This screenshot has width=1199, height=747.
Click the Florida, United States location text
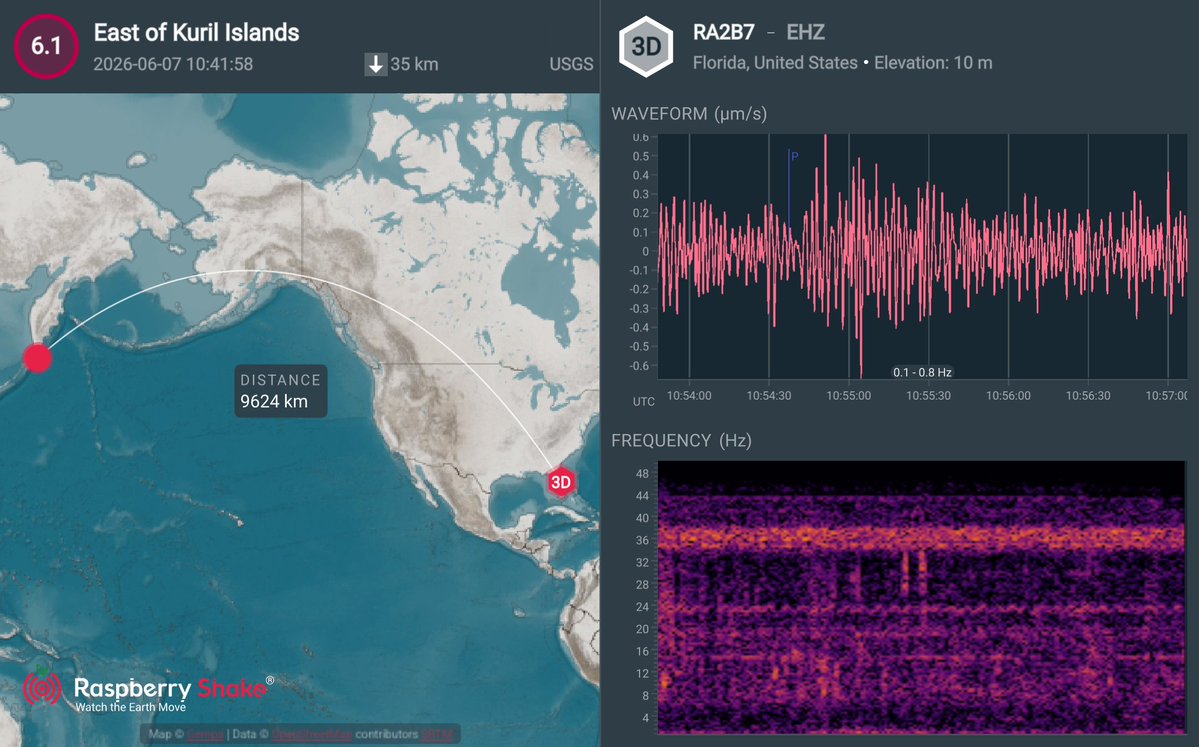[775, 63]
